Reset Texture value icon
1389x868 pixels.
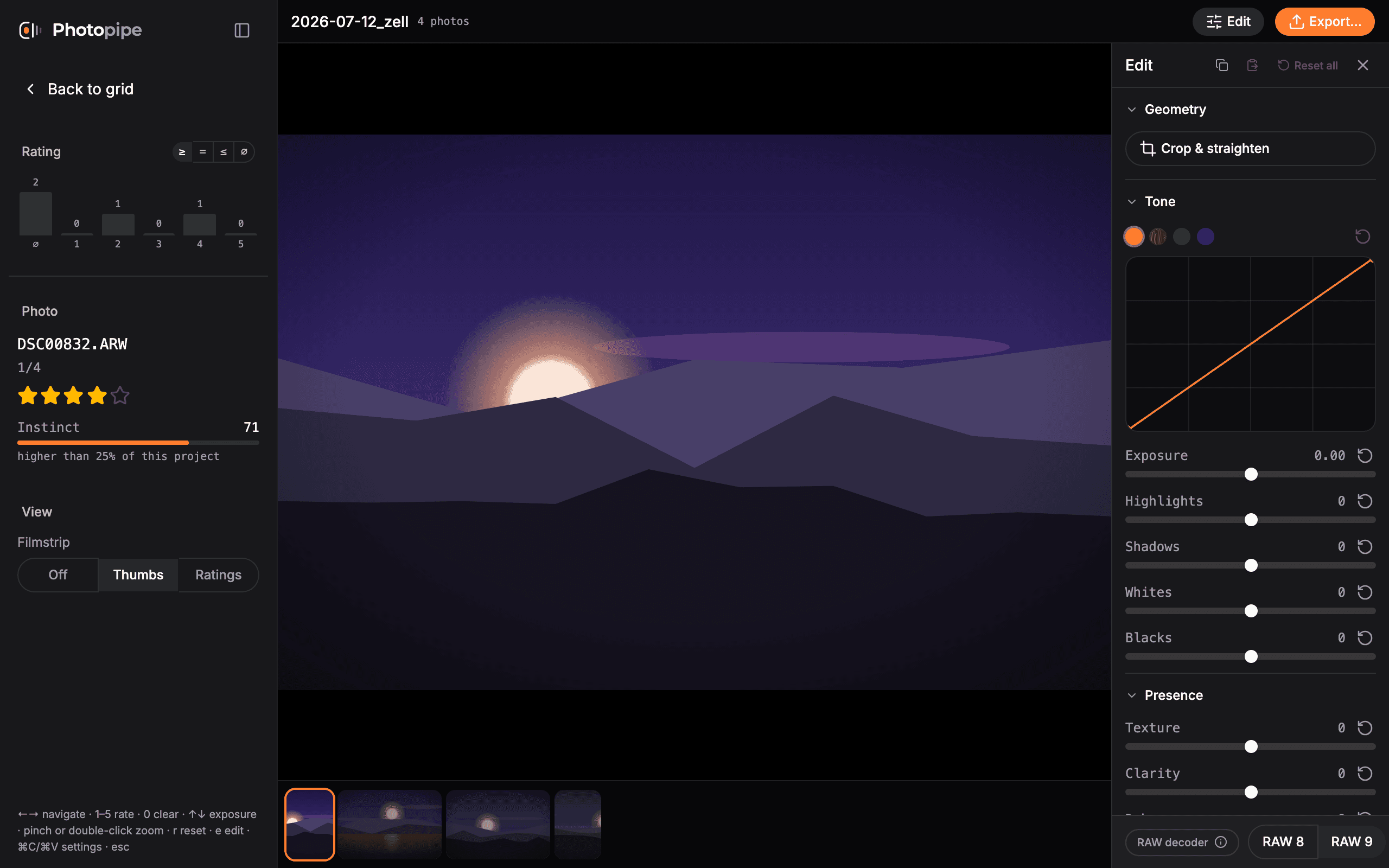pos(1365,728)
